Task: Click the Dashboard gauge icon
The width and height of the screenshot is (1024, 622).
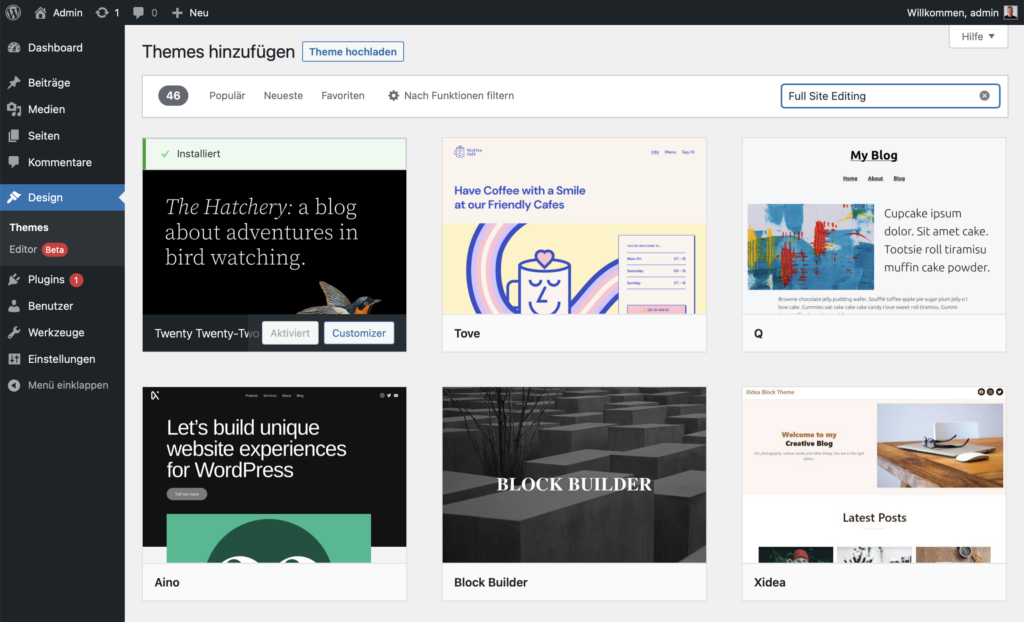Action: coord(14,48)
